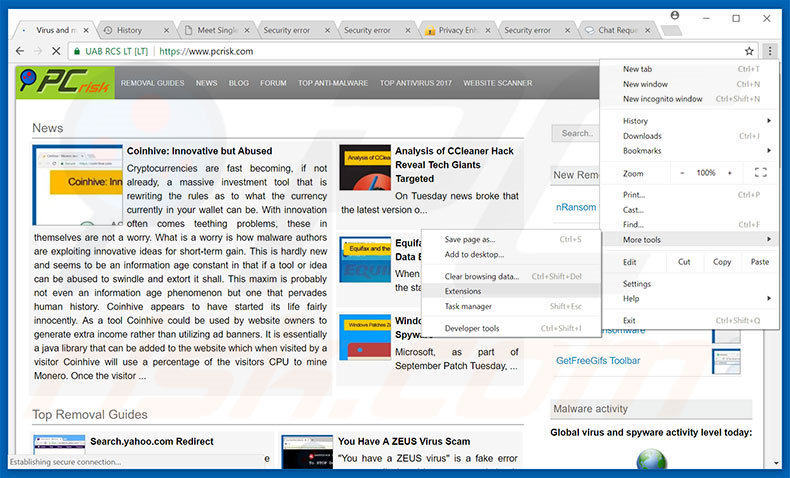Choose Print from the menu
This screenshot has width=790, height=478.
tap(690, 195)
